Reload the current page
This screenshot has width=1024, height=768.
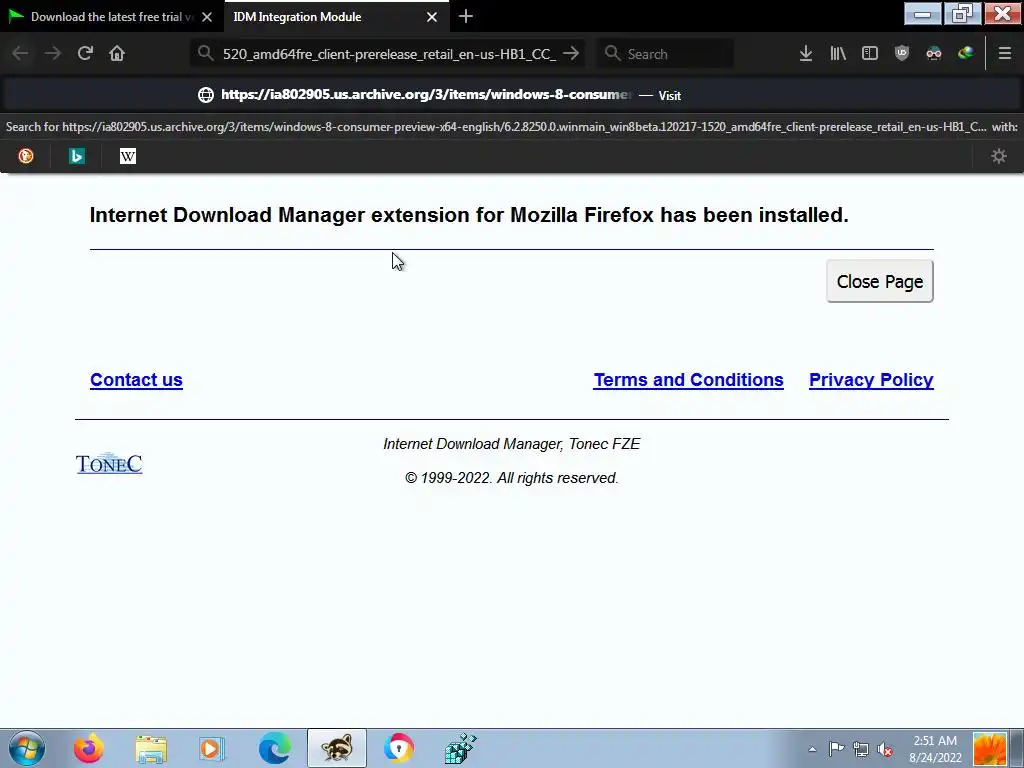click(x=85, y=54)
